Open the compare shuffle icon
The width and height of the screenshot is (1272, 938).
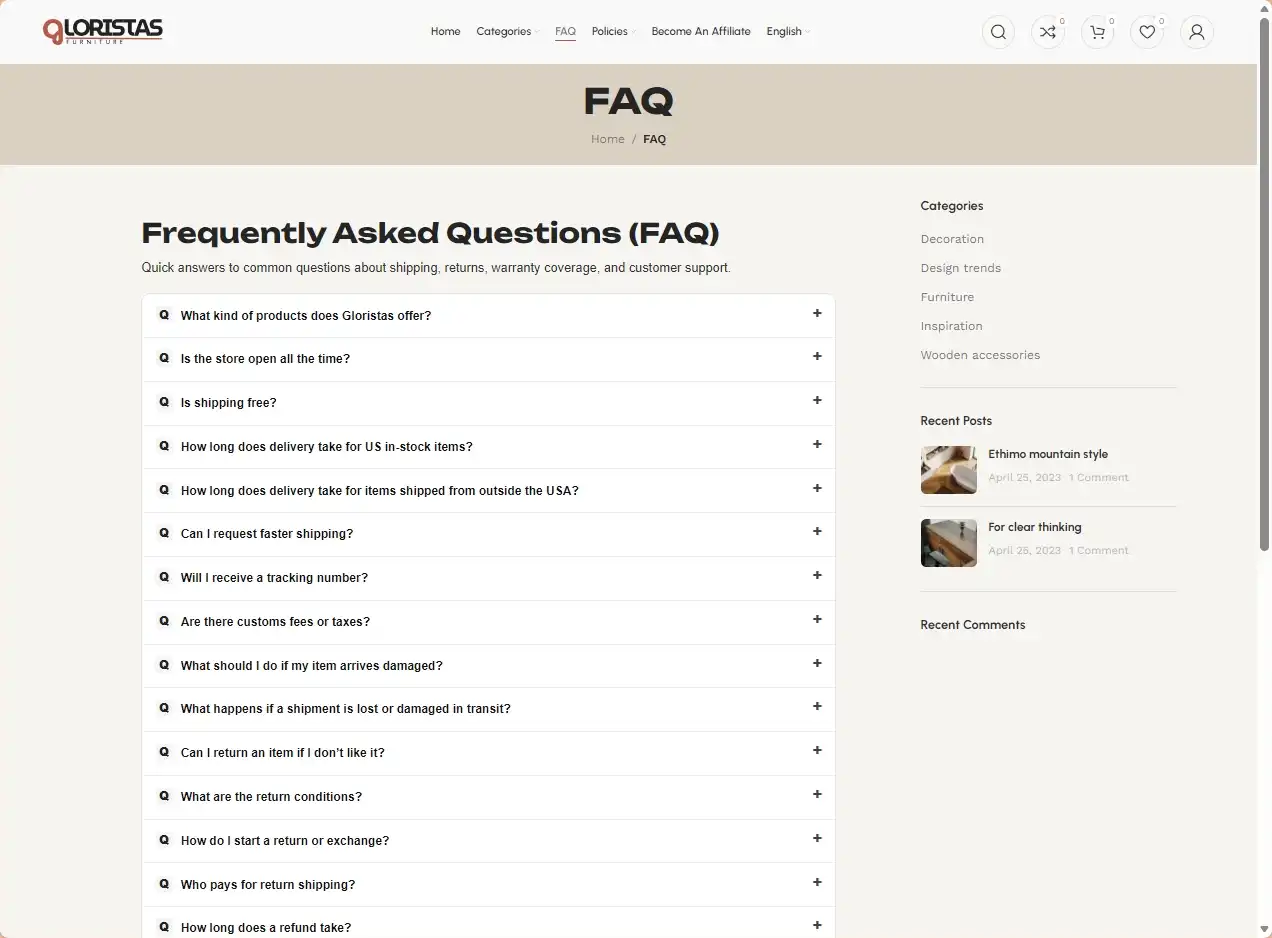coord(1047,32)
